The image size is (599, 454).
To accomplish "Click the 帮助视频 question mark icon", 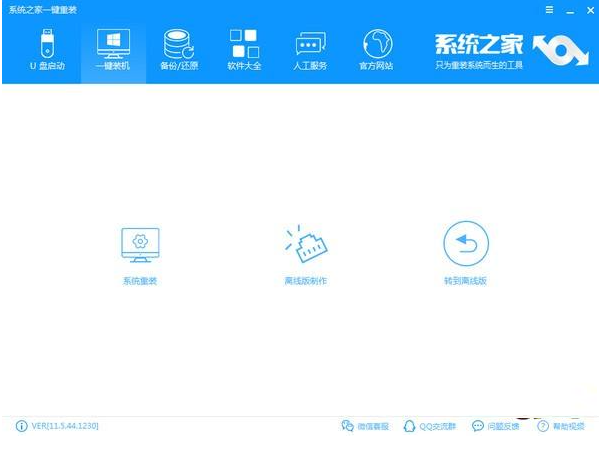I will pyautogui.click(x=543, y=426).
